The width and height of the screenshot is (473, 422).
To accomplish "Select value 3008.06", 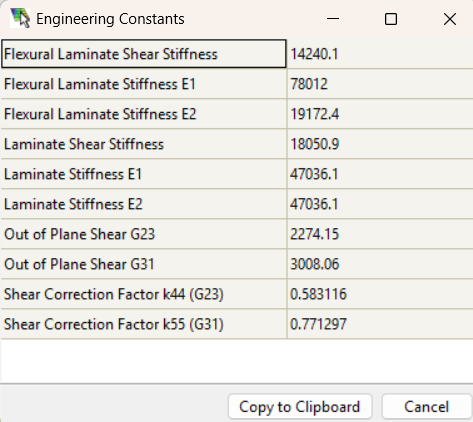I will coord(315,264).
